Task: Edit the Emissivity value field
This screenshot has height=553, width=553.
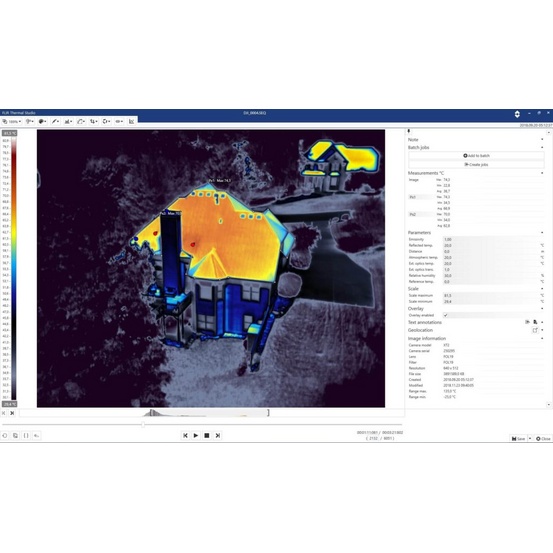Action: pyautogui.click(x=490, y=239)
